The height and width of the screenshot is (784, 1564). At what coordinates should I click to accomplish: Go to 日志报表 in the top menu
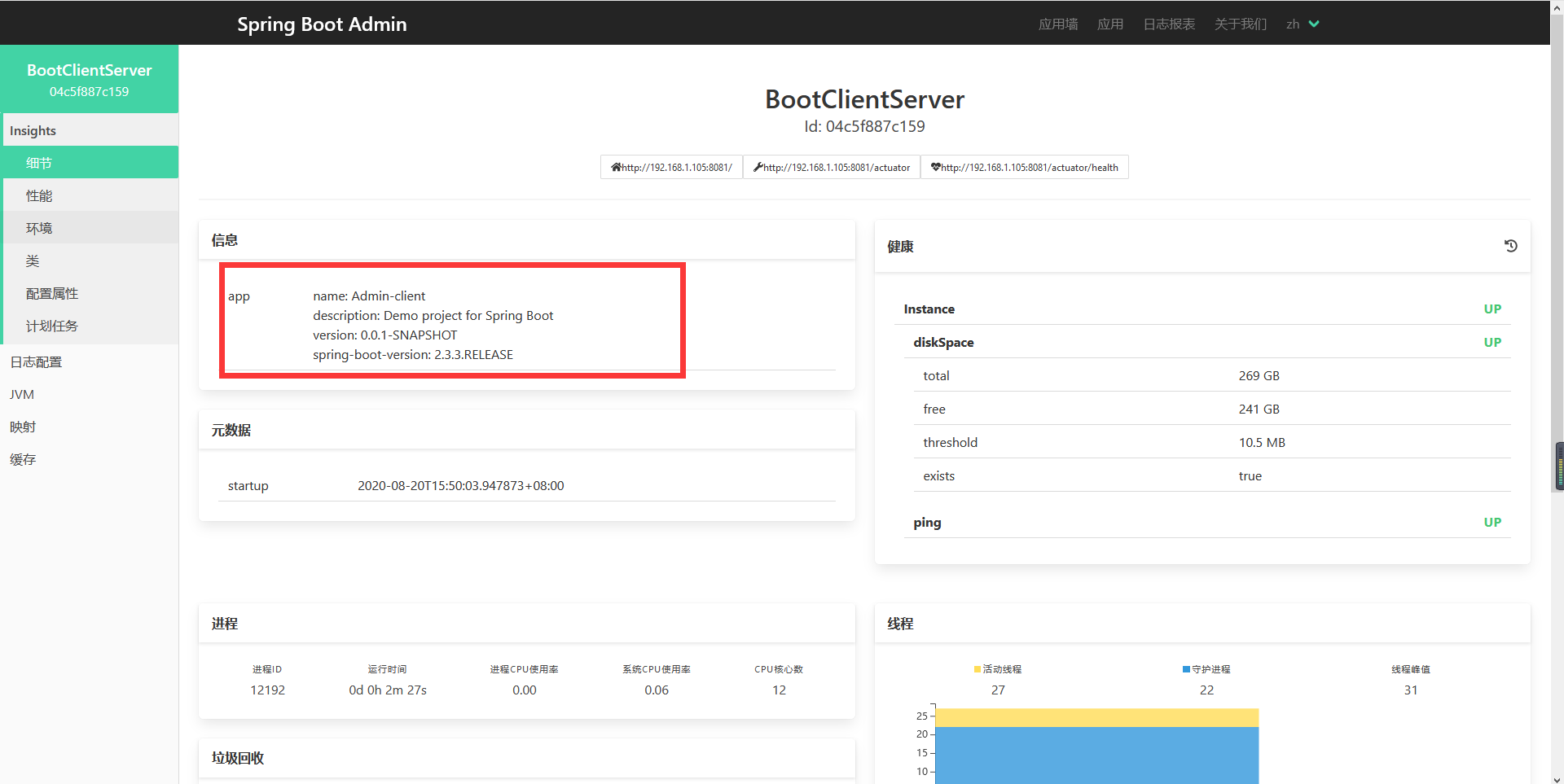1168,24
